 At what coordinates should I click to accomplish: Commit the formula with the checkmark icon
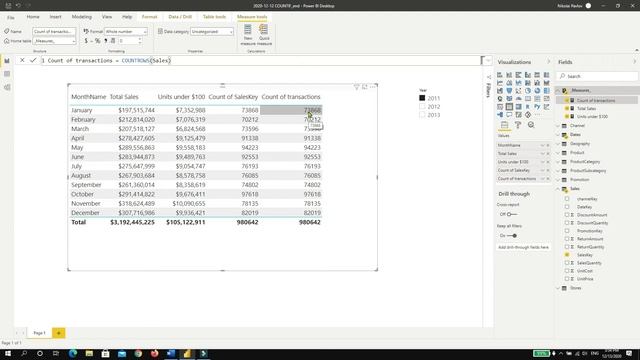point(33,60)
